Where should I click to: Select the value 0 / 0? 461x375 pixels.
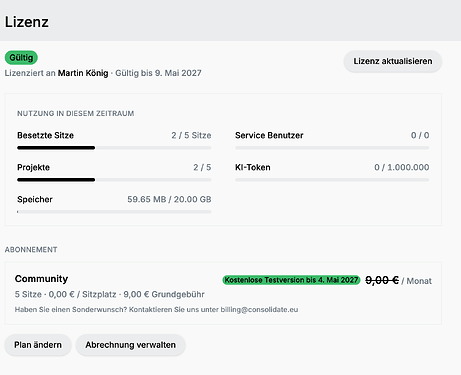420,135
